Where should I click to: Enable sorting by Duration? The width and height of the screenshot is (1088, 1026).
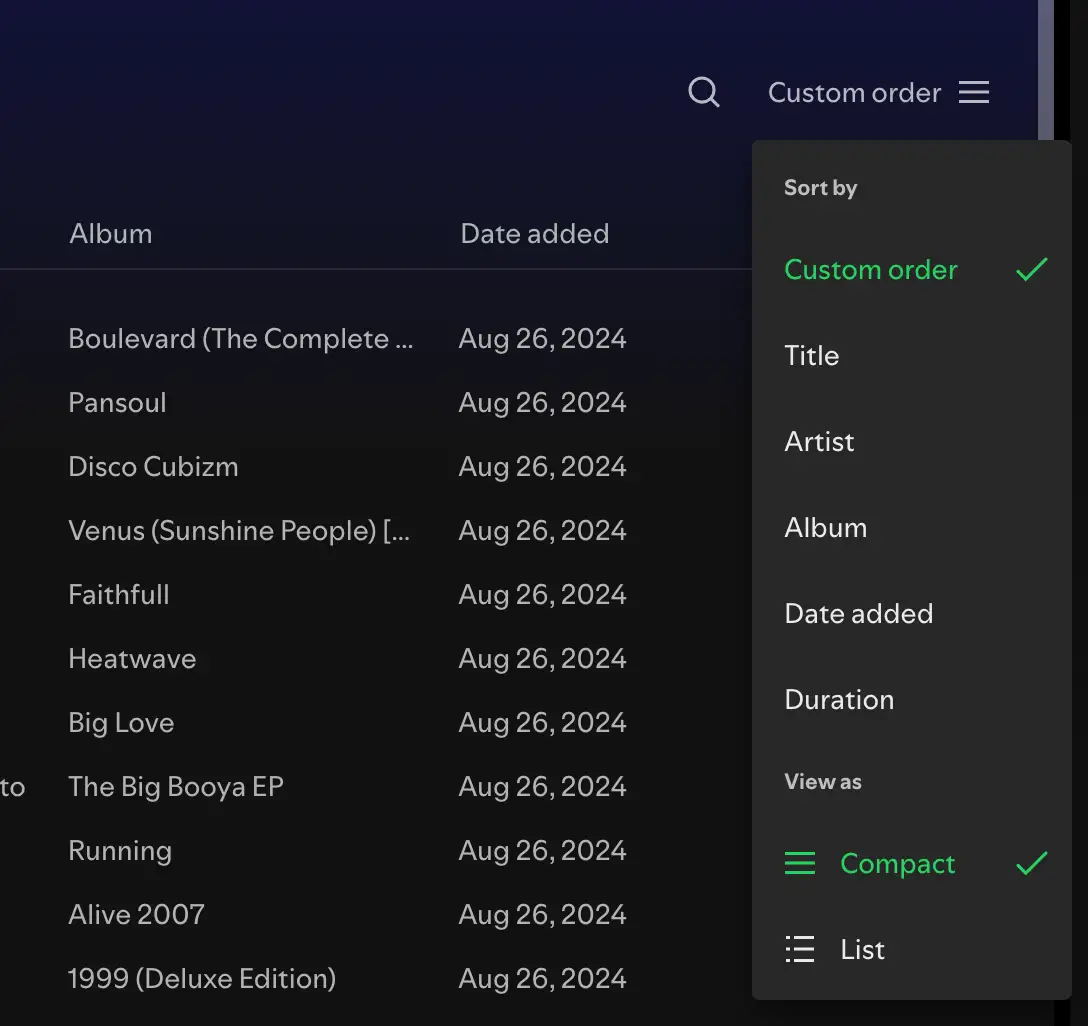point(839,699)
